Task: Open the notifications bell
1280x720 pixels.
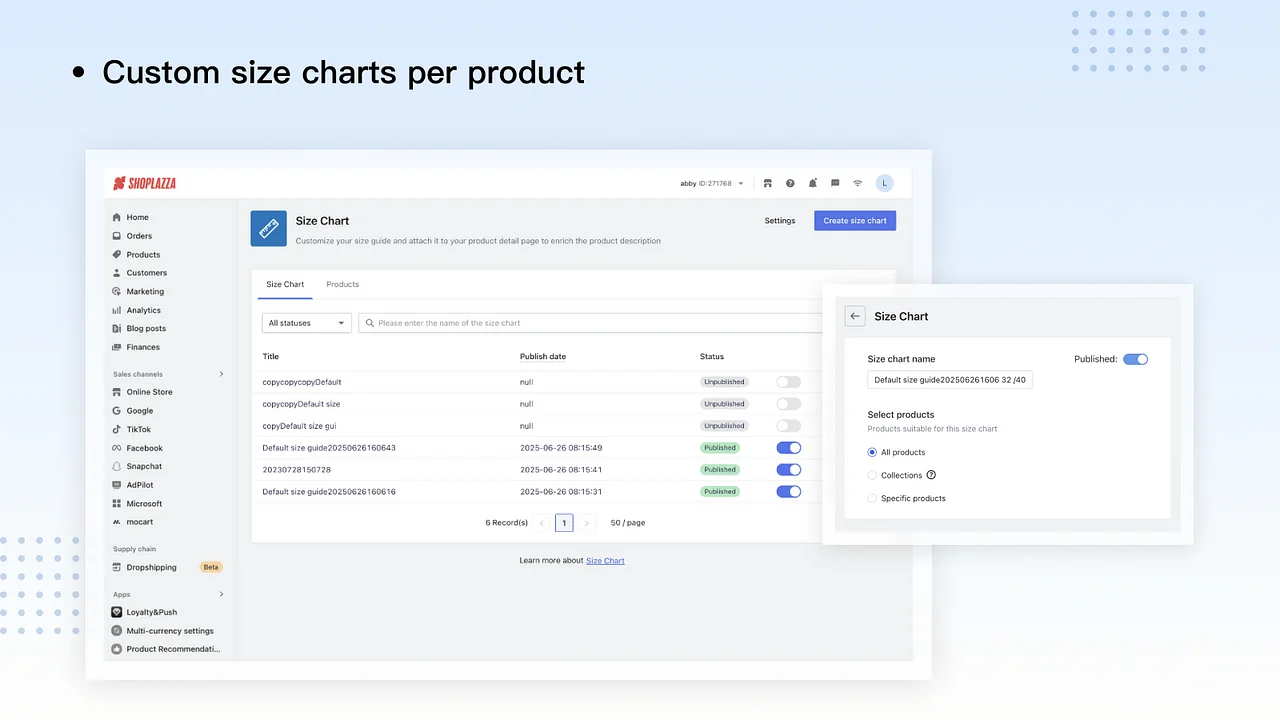Action: (812, 183)
